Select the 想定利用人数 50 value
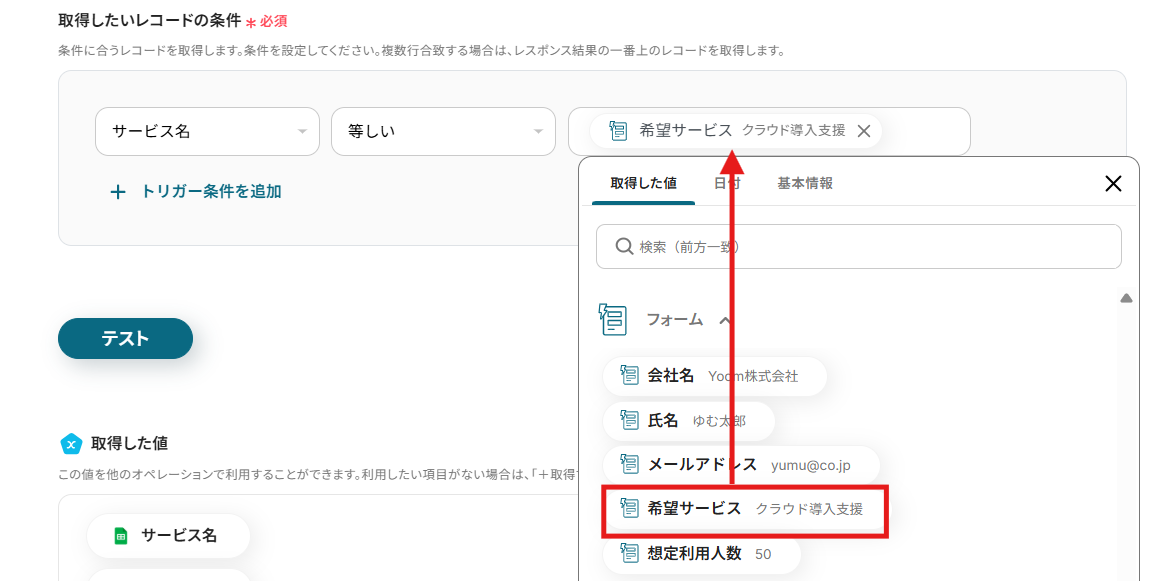 click(x=701, y=553)
